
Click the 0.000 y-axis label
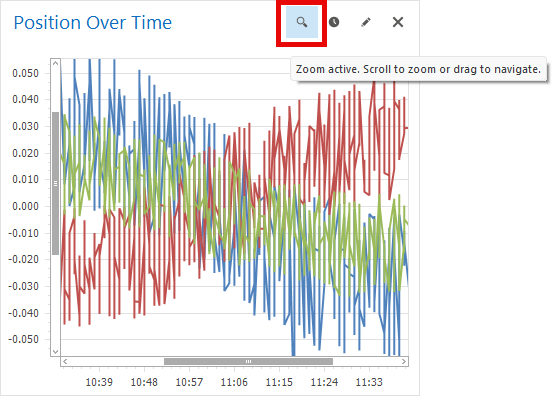(x=25, y=206)
